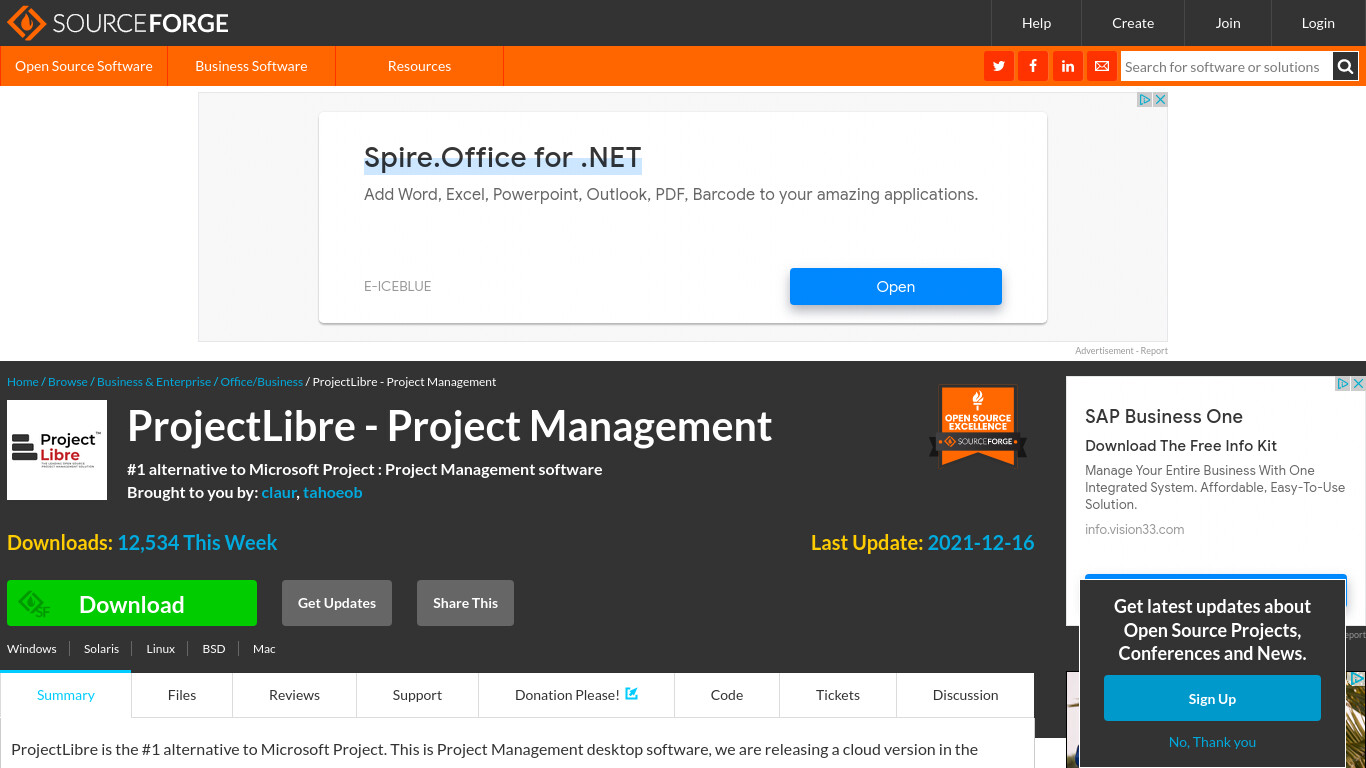The height and width of the screenshot is (768, 1366).
Task: Open the Business Software menu
Action: (251, 66)
